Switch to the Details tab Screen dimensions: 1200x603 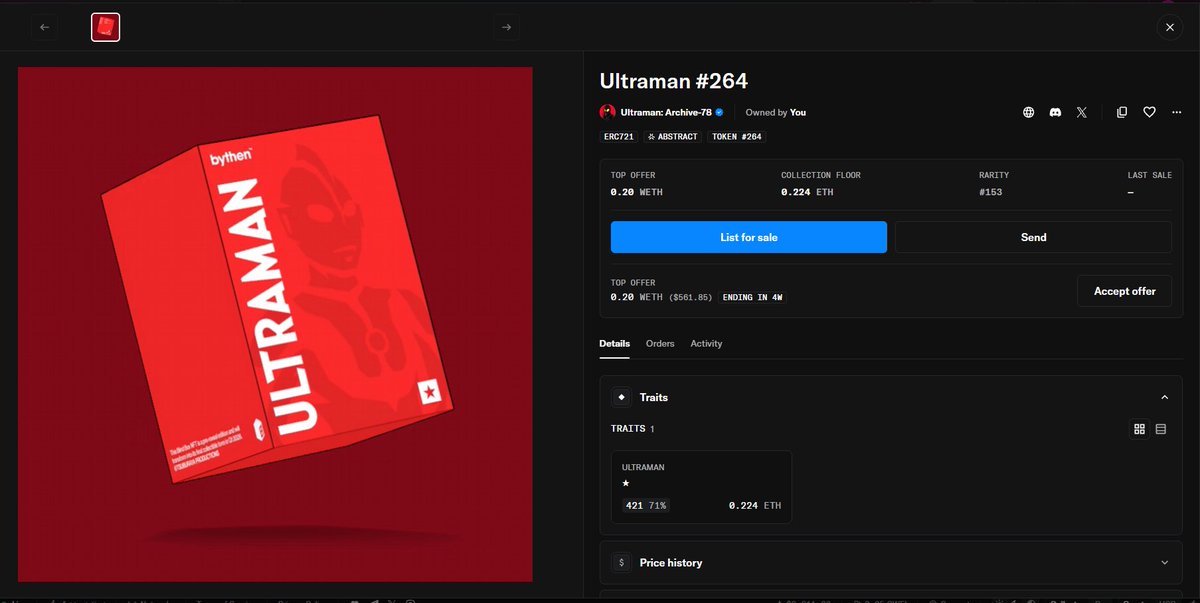(614, 343)
